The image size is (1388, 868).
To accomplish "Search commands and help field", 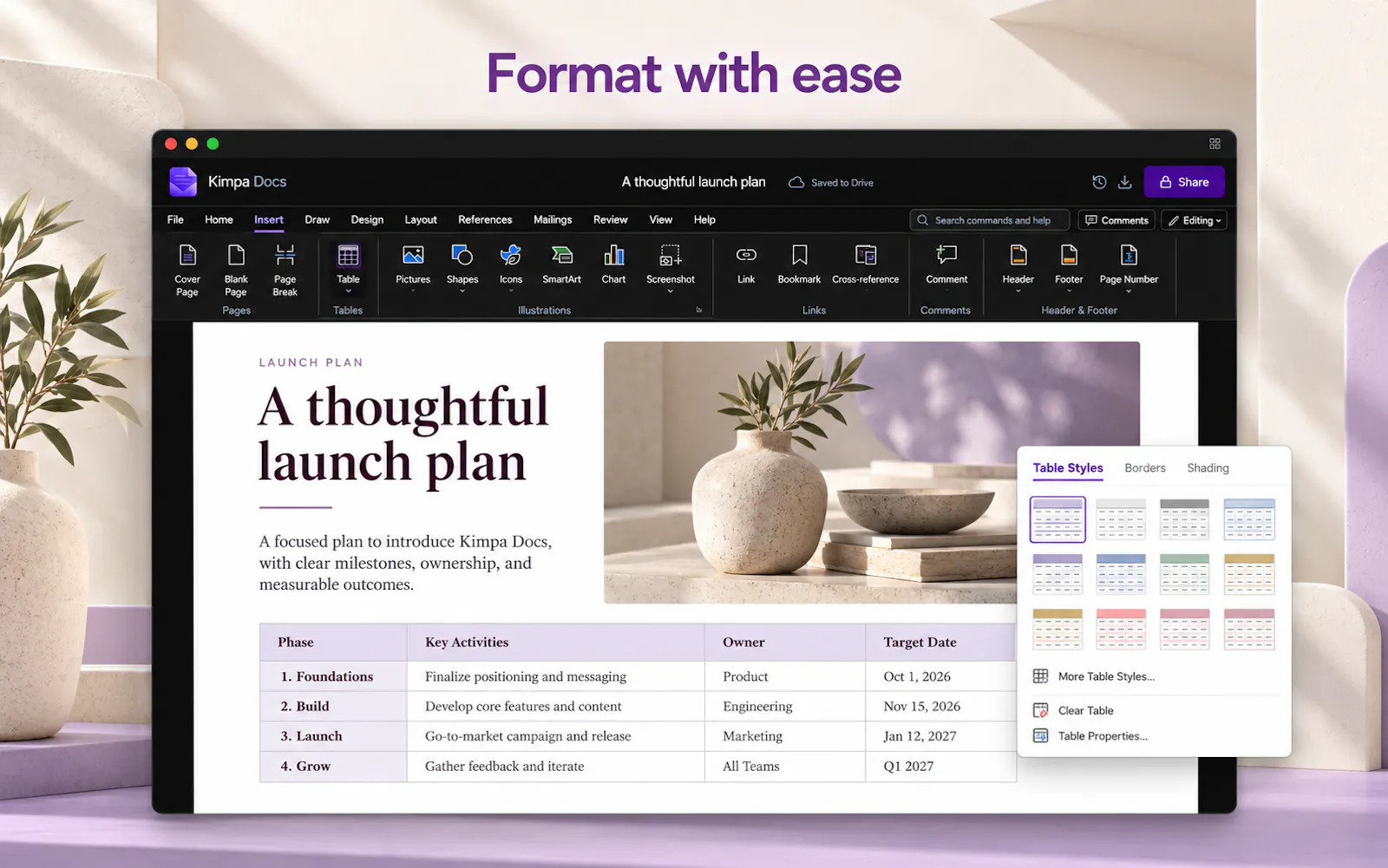I will (x=989, y=220).
